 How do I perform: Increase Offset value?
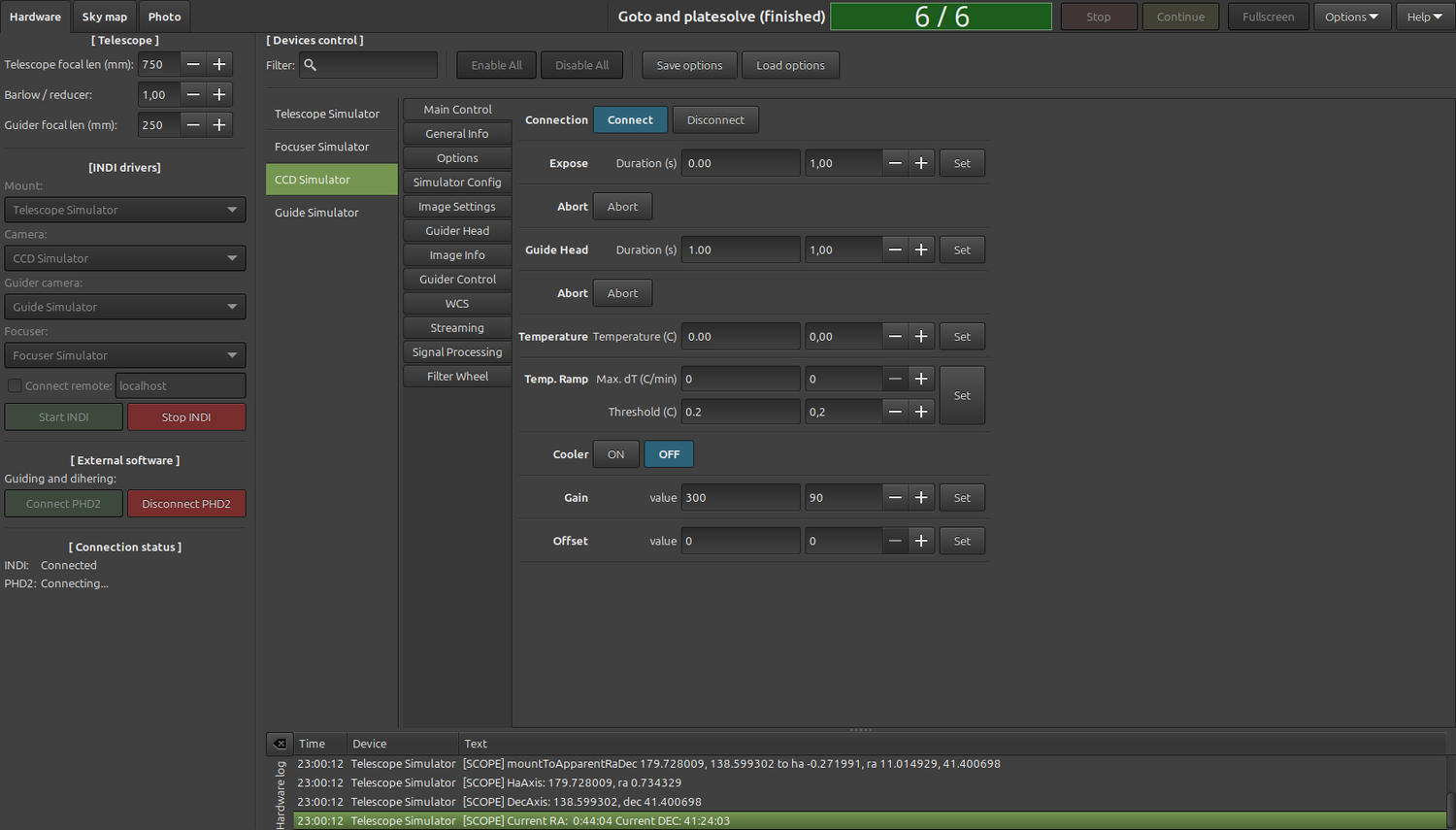pos(921,541)
